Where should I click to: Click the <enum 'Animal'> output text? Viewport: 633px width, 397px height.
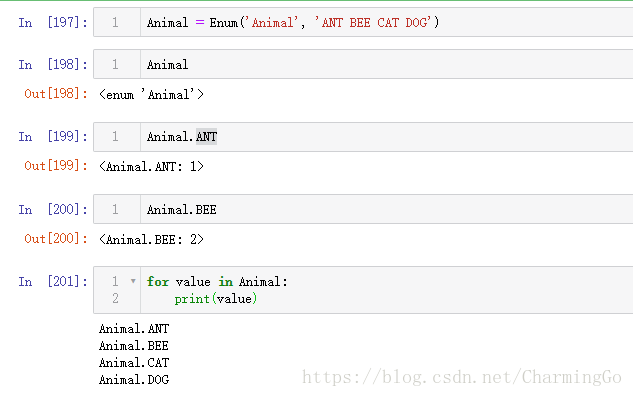point(151,95)
